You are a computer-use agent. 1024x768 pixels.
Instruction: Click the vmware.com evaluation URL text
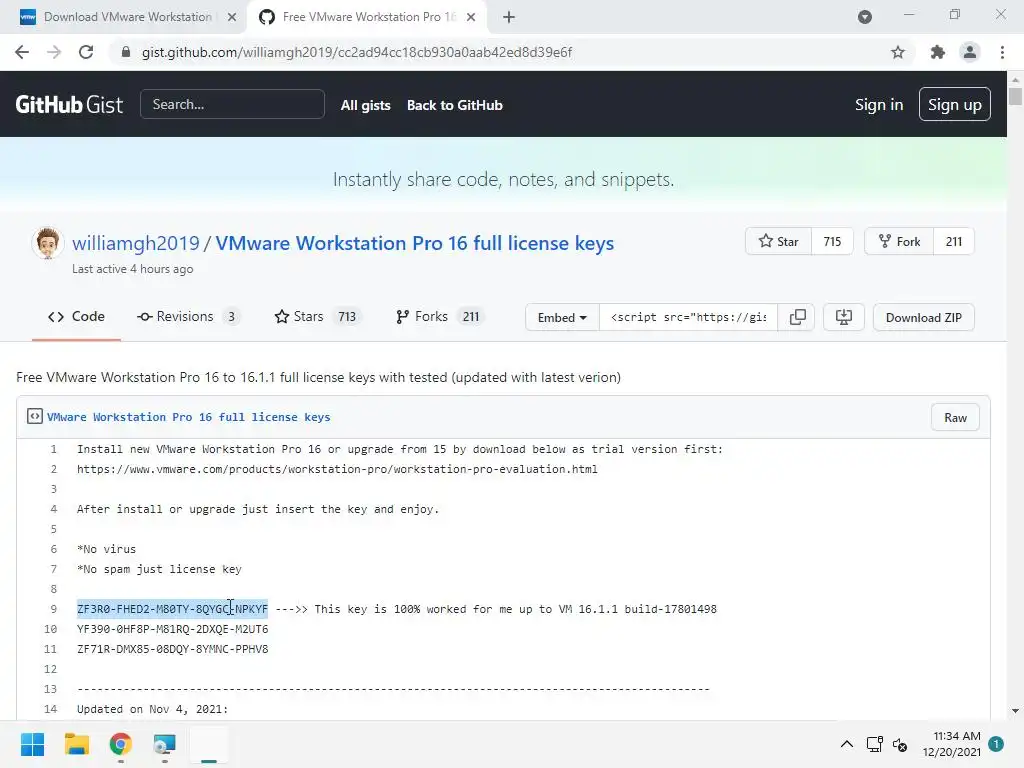(x=337, y=470)
